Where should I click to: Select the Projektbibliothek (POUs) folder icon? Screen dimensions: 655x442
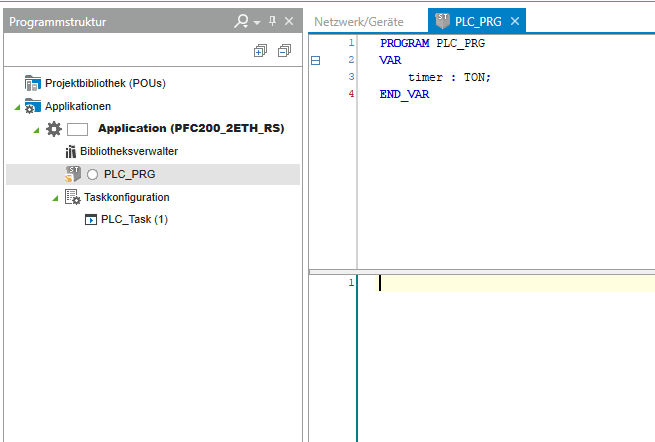pos(33,83)
